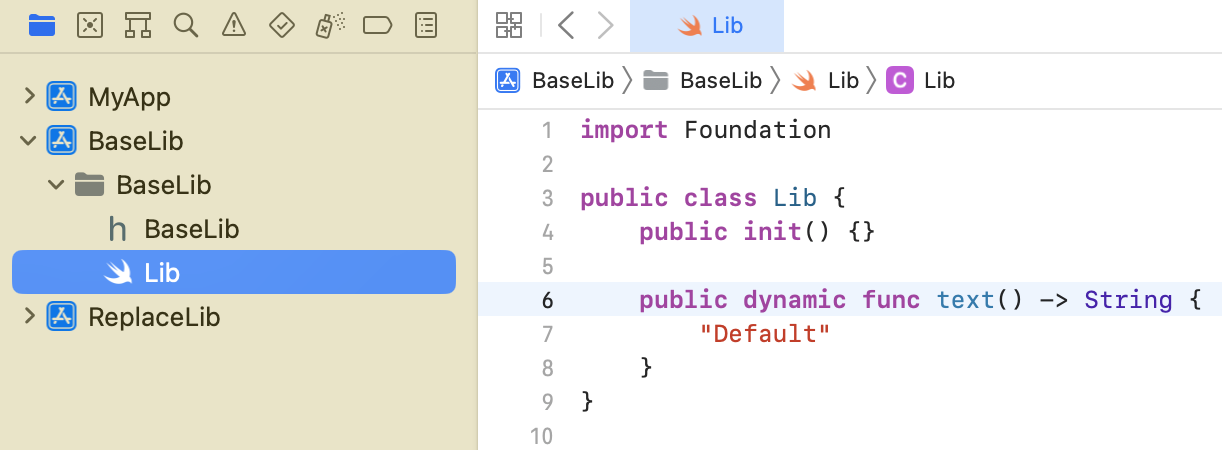The height and width of the screenshot is (450, 1222).
Task: Click the "init" keyword on line 4
Action: (x=773, y=232)
